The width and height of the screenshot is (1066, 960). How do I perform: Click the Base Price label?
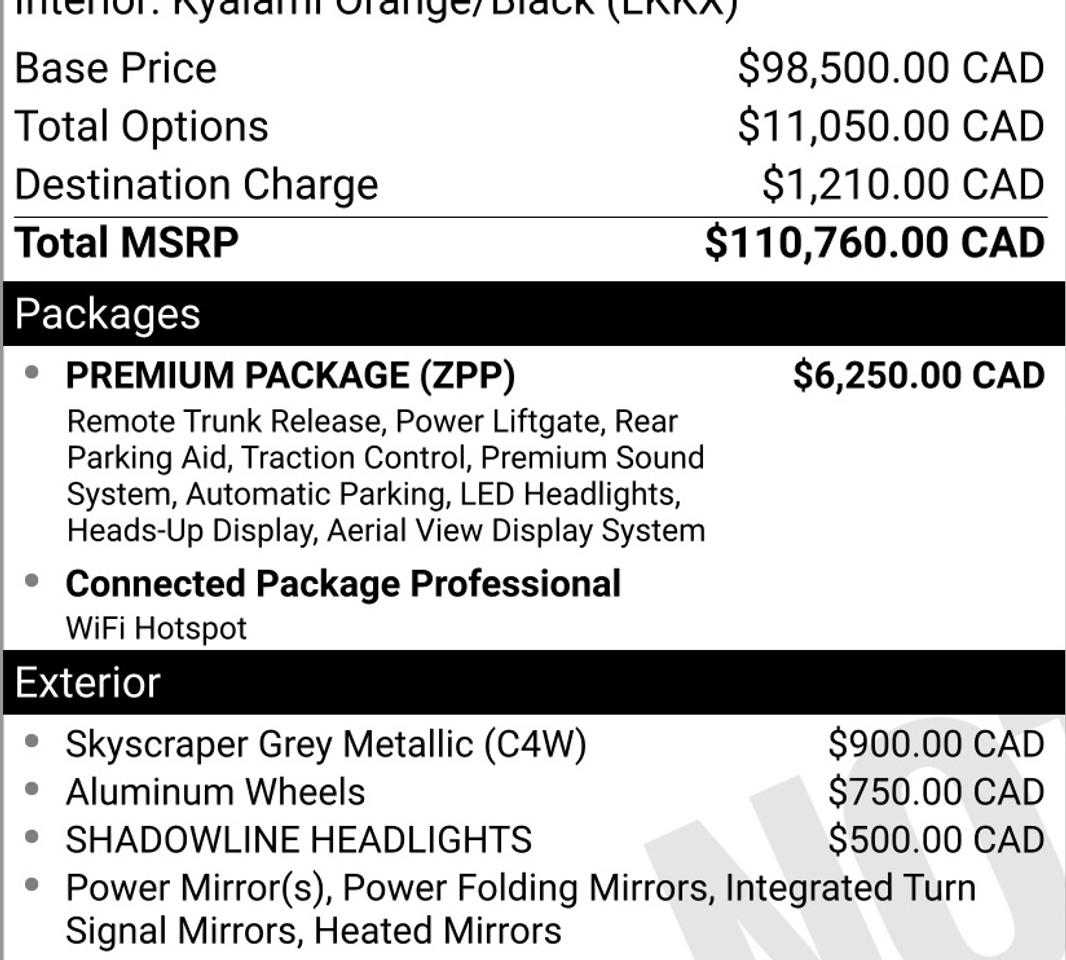coord(116,68)
